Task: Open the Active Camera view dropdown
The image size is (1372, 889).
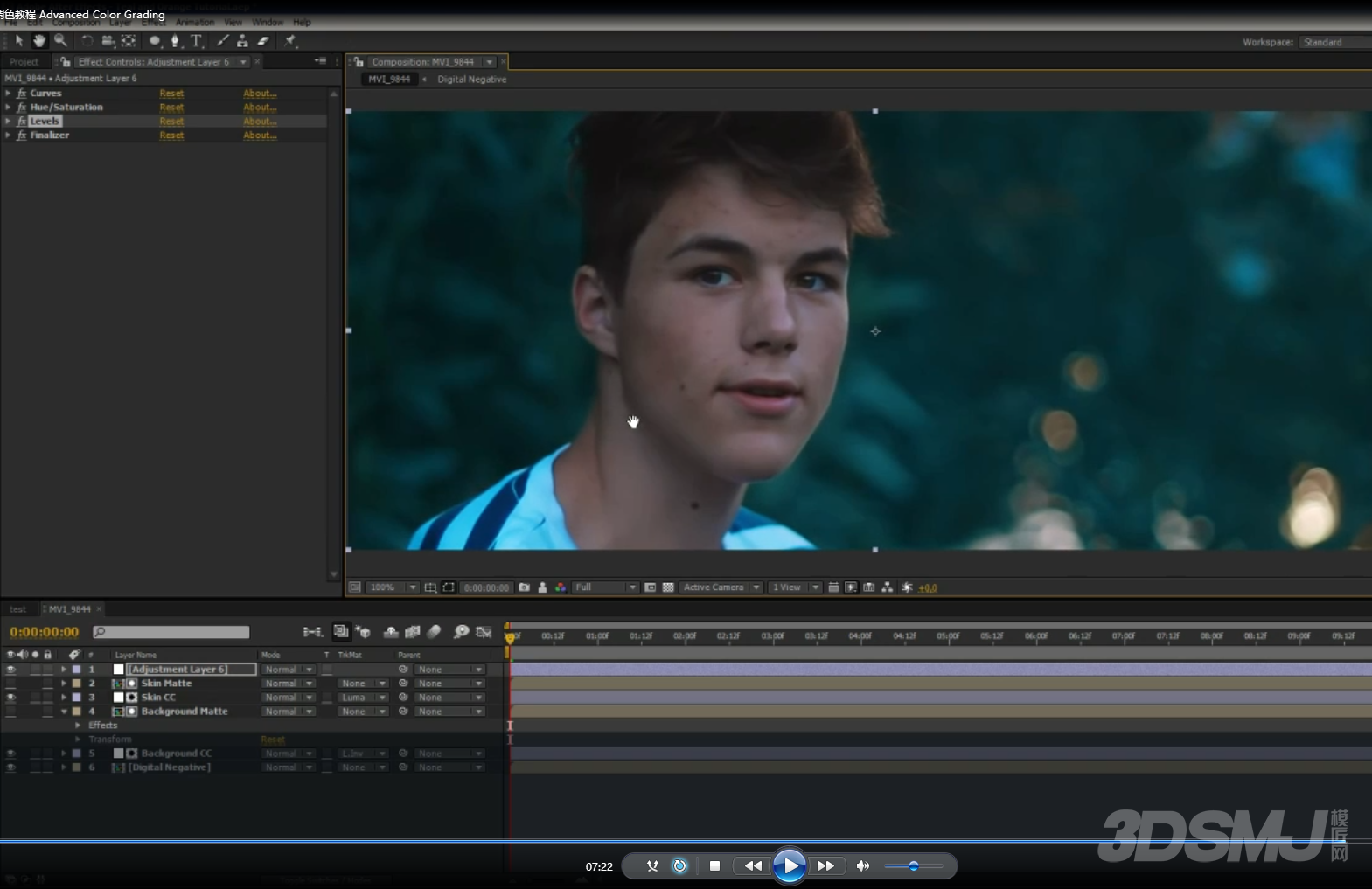Action: pos(721,587)
